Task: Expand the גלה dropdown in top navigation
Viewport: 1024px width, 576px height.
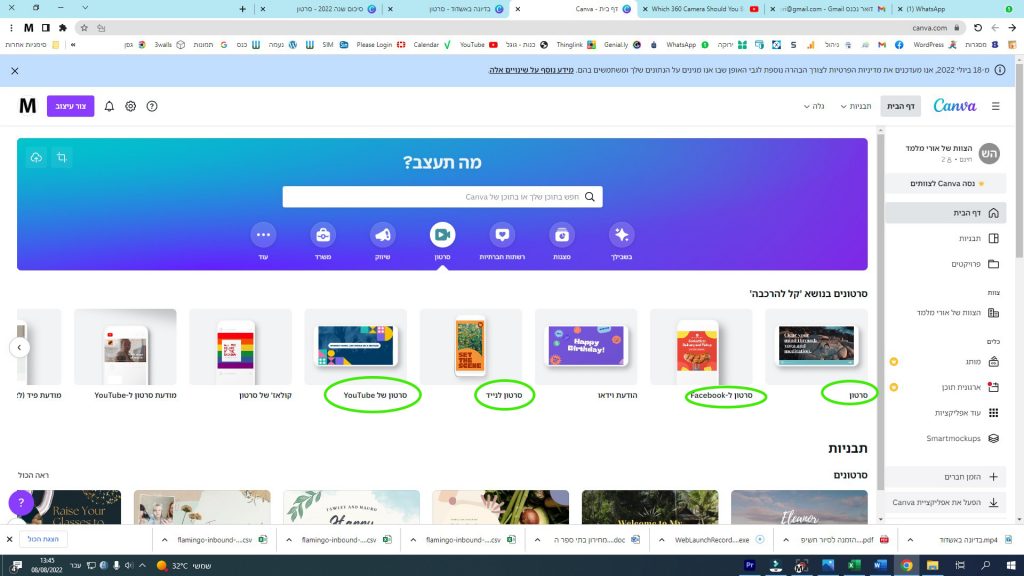Action: click(814, 106)
